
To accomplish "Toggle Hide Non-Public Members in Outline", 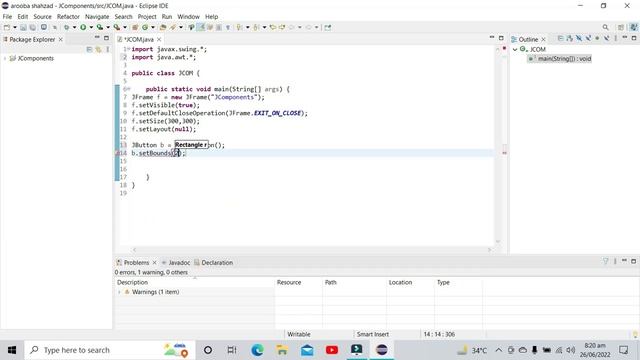I will tap(597, 38).
